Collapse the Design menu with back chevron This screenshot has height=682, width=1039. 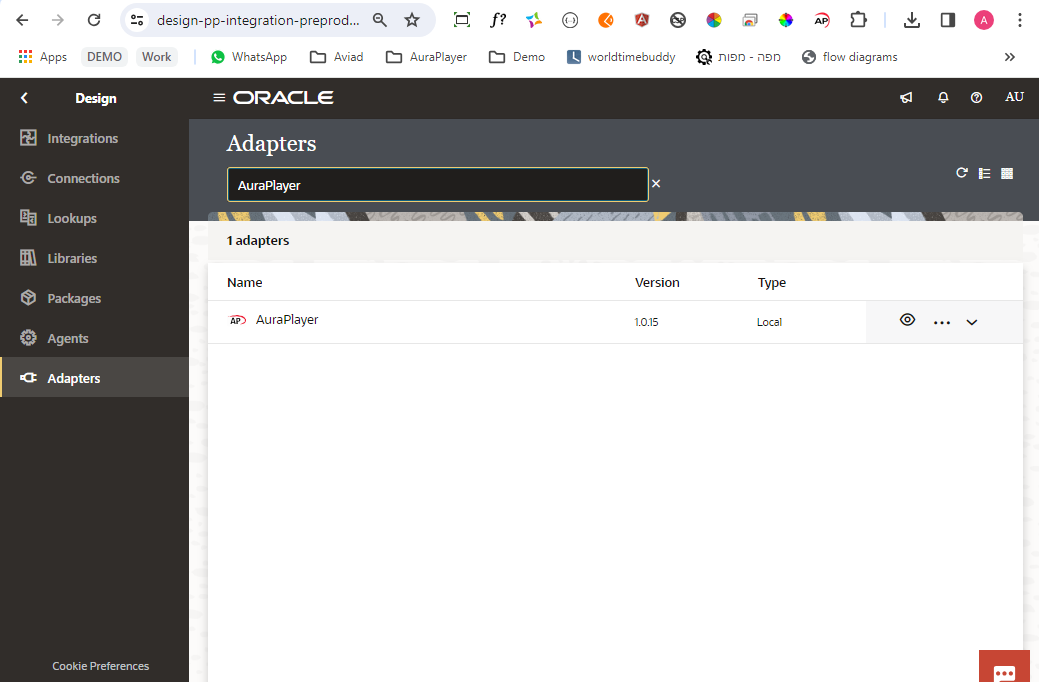click(25, 98)
